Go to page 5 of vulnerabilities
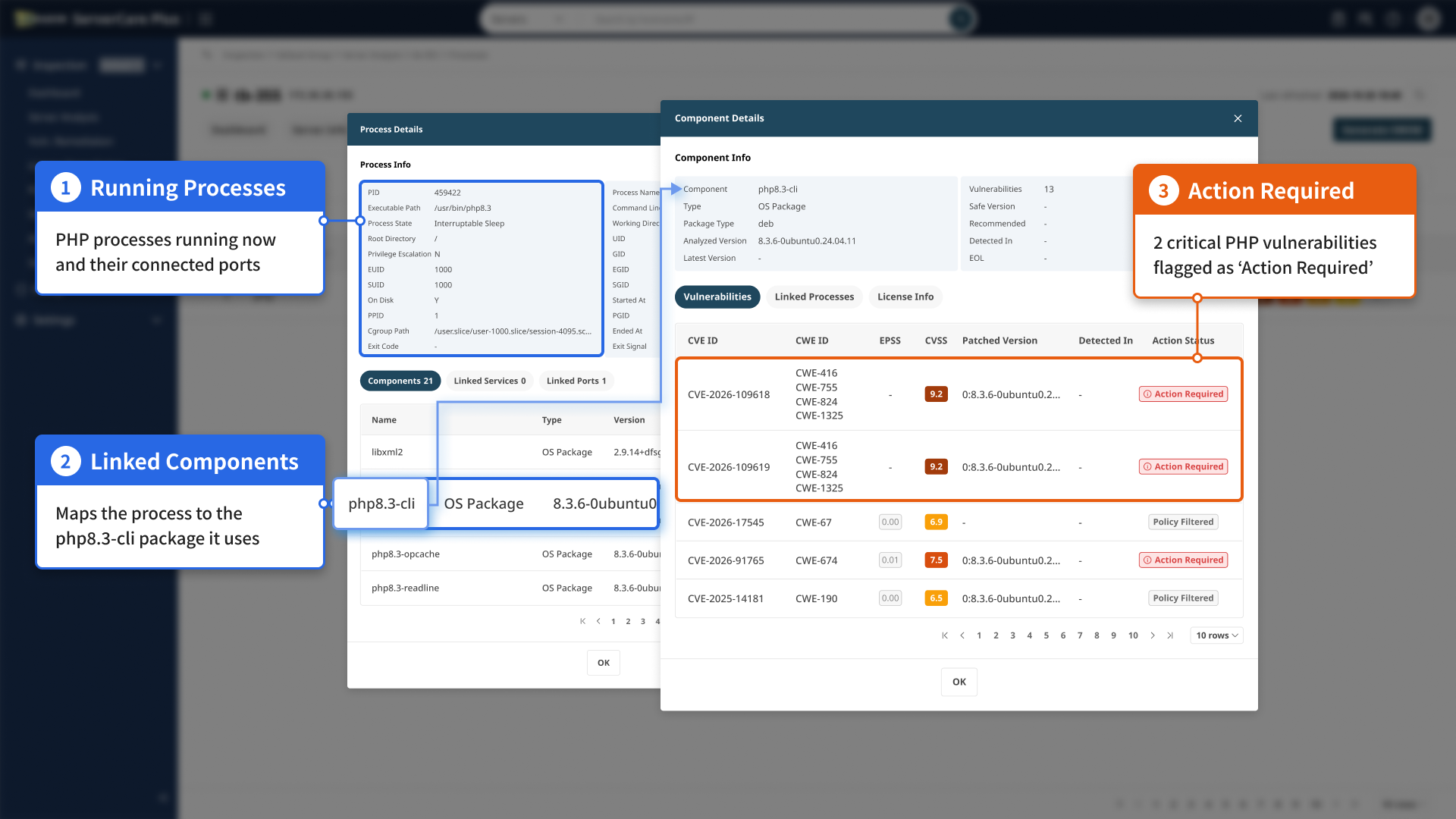Viewport: 1456px width, 819px height. pos(1046,635)
